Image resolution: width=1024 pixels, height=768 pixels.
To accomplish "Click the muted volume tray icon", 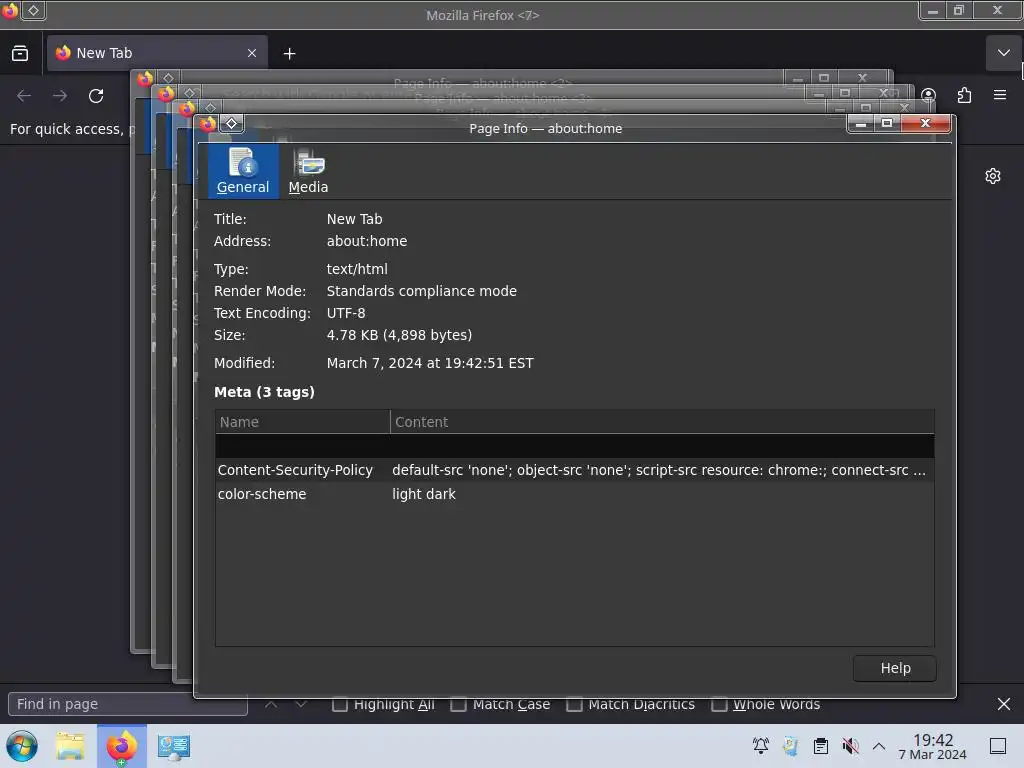I will tap(850, 745).
